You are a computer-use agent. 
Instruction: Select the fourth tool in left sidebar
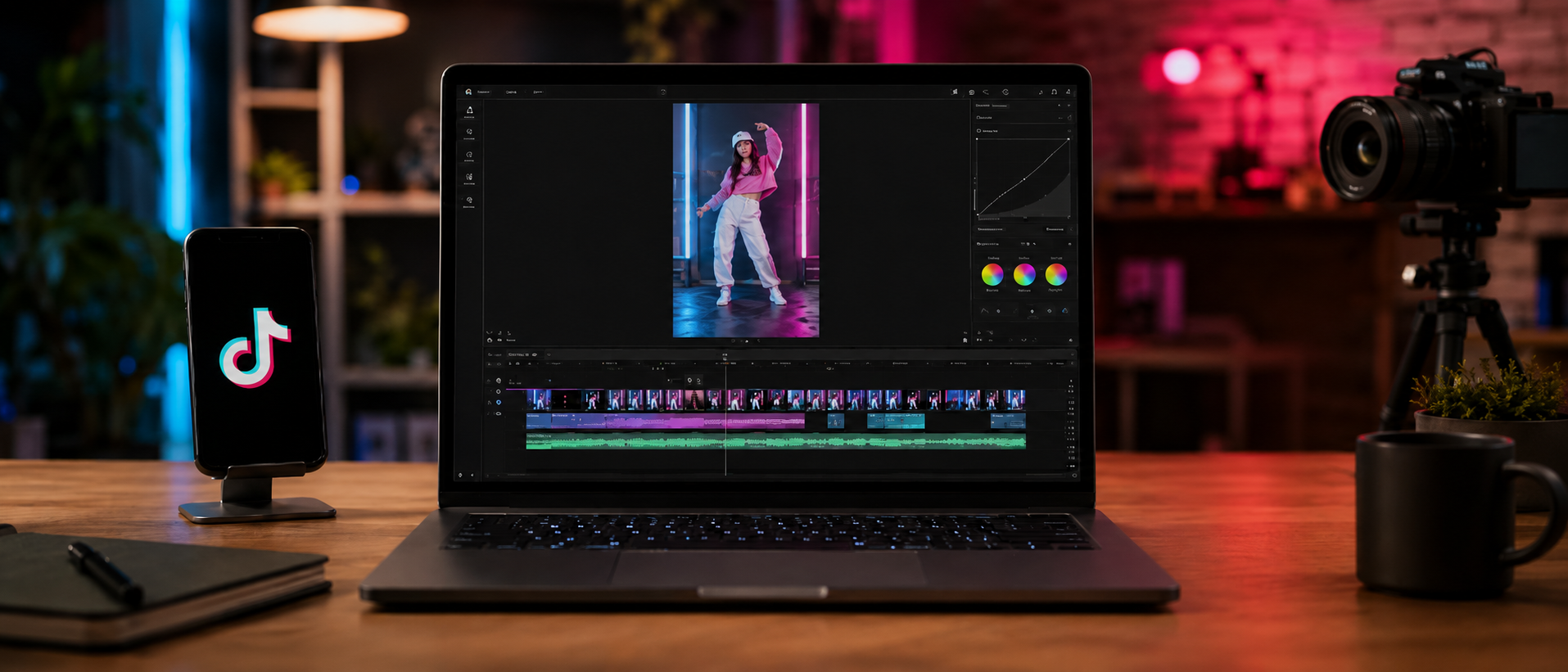coord(469,178)
